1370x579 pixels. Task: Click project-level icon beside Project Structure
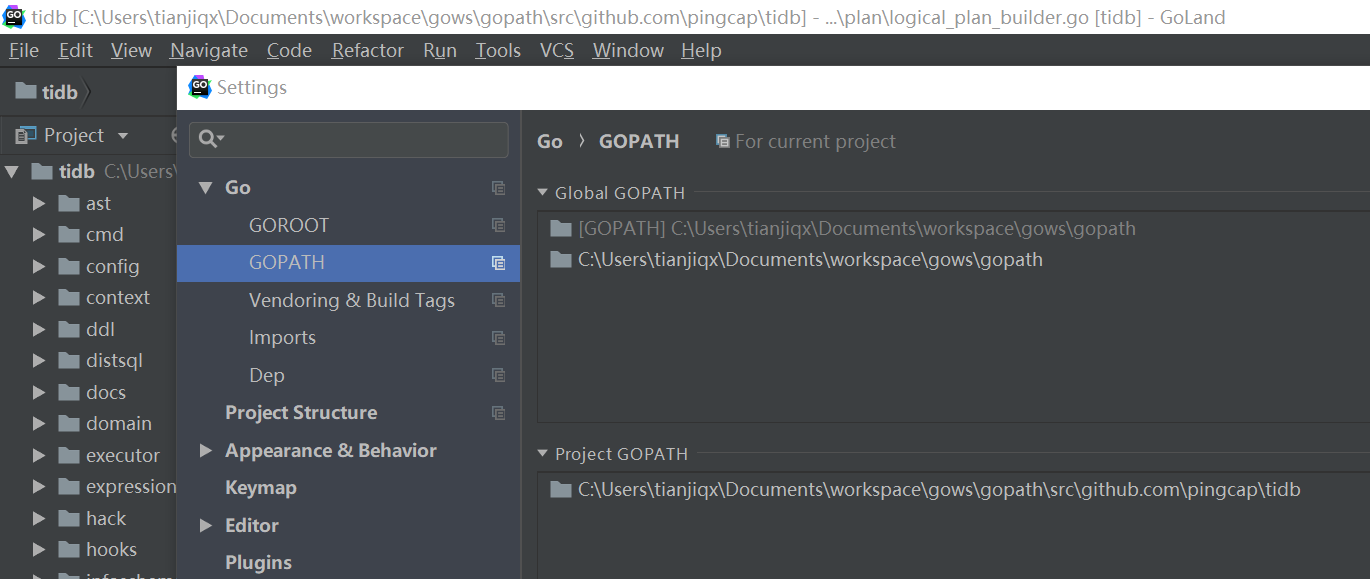498,413
